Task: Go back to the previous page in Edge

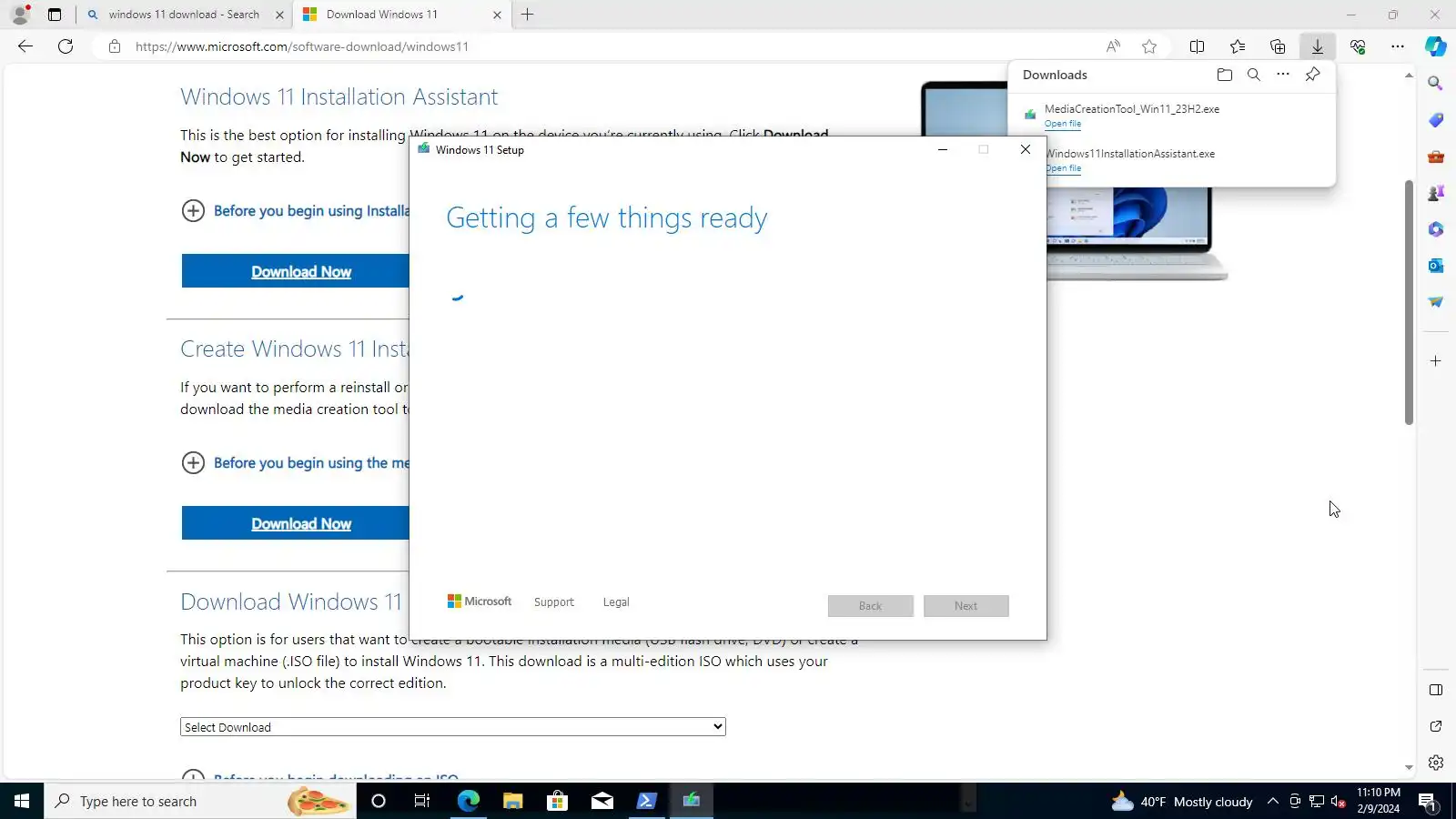Action: click(x=25, y=46)
